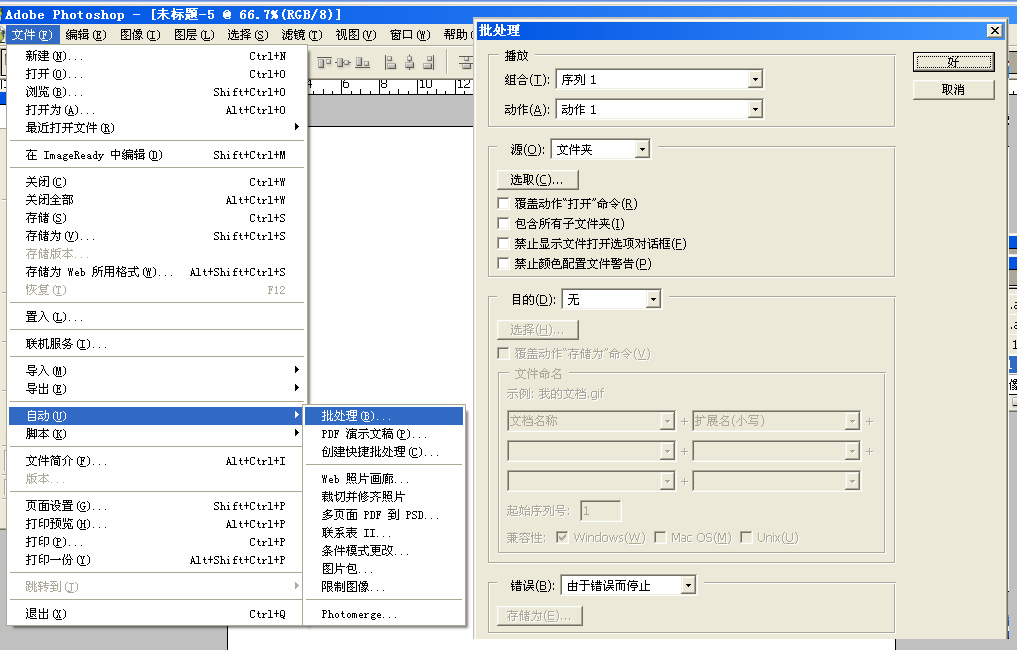This screenshot has width=1017, height=650.
Task: Open the 视图 menu
Action: click(x=355, y=34)
